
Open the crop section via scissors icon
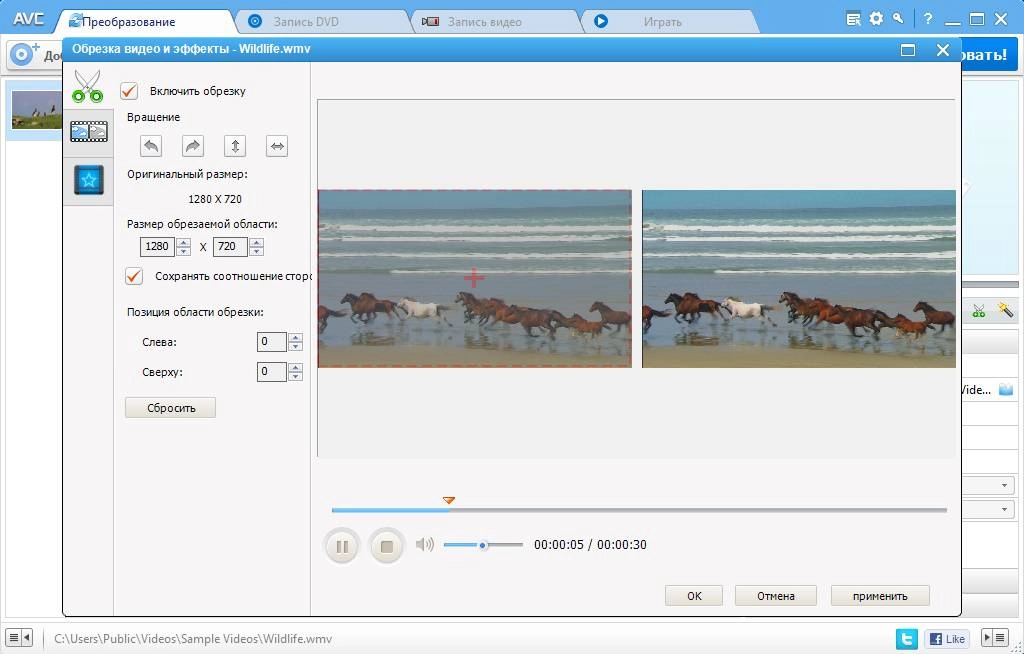click(88, 86)
